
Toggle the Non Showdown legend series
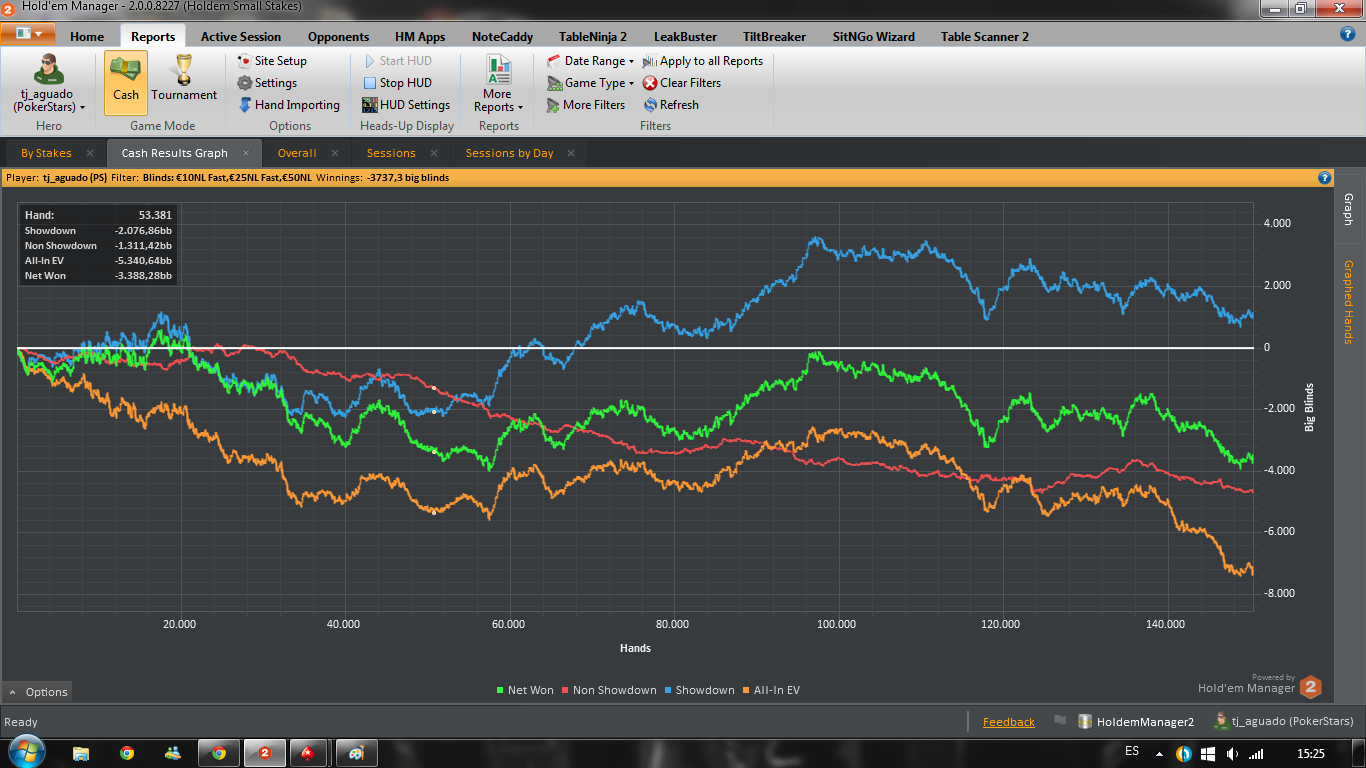(608, 690)
